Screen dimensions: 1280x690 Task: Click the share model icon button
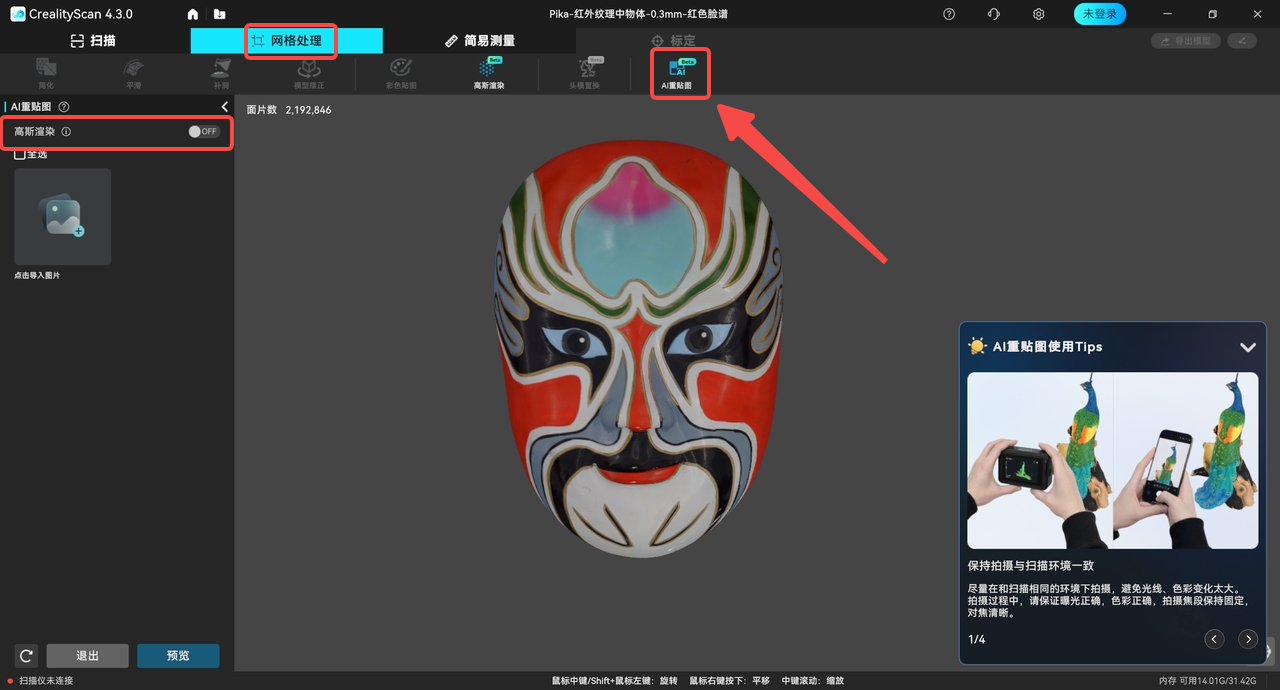pos(1242,41)
